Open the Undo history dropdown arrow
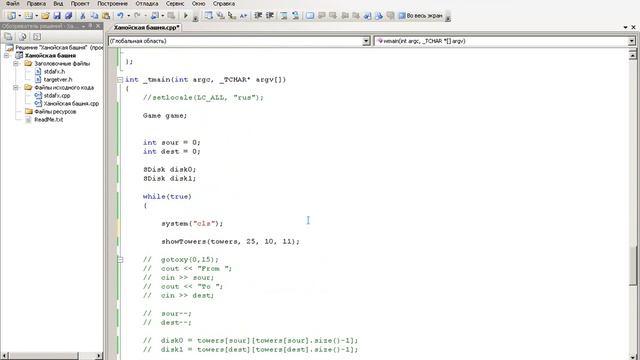The height and width of the screenshot is (360, 640). click(x=128, y=16)
